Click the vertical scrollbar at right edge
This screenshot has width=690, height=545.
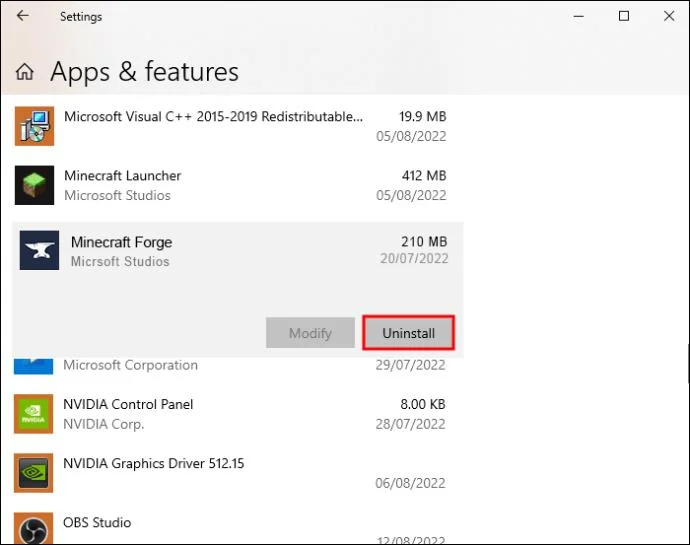(x=688, y=363)
